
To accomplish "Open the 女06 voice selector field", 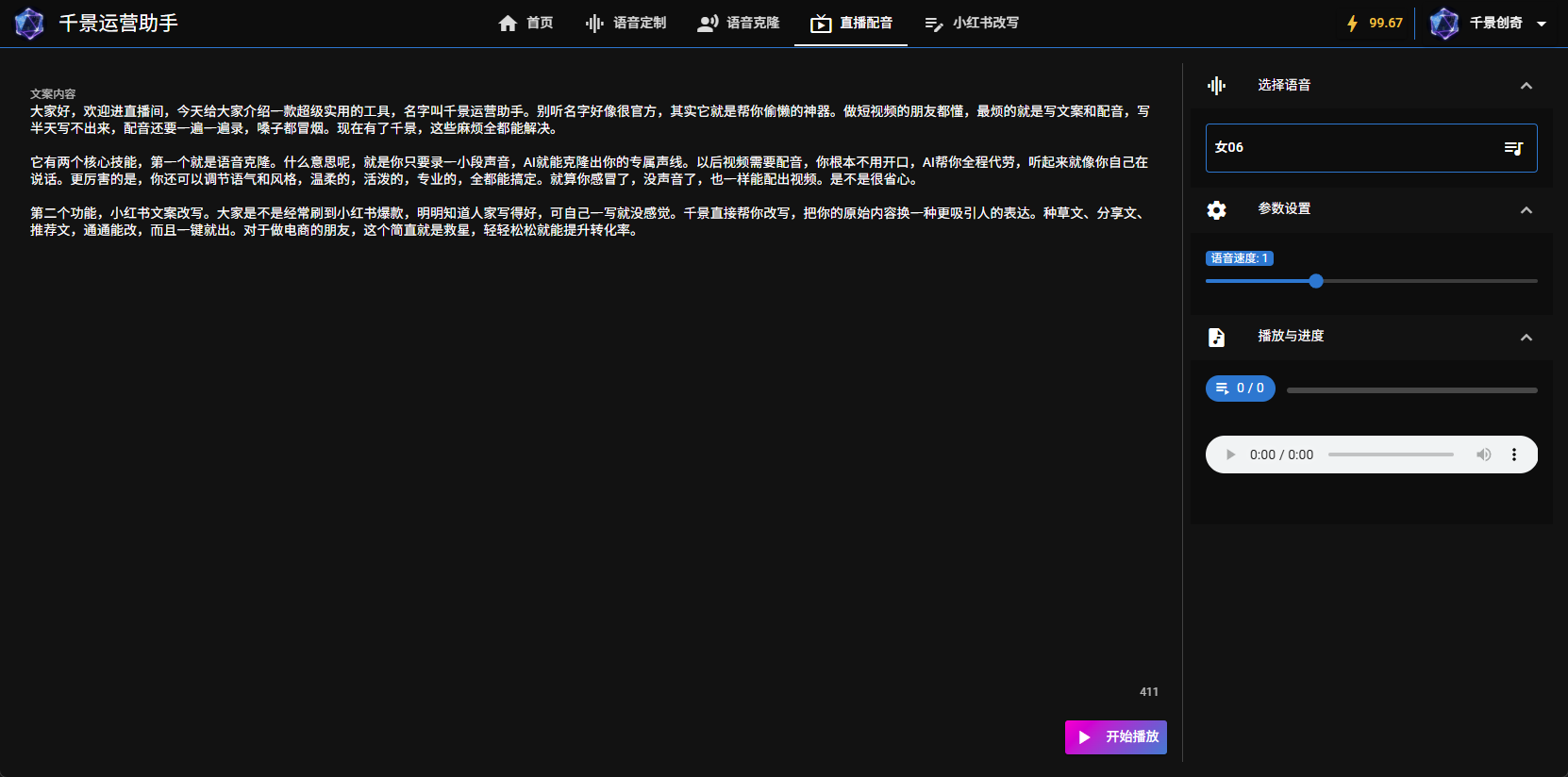I will click(x=1371, y=148).
